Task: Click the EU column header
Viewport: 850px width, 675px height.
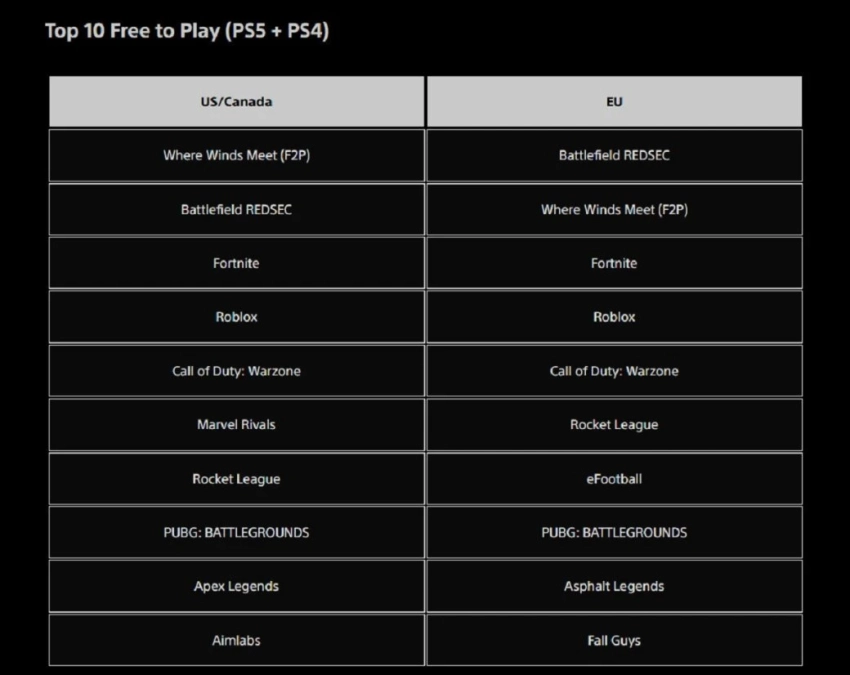Action: pos(614,101)
